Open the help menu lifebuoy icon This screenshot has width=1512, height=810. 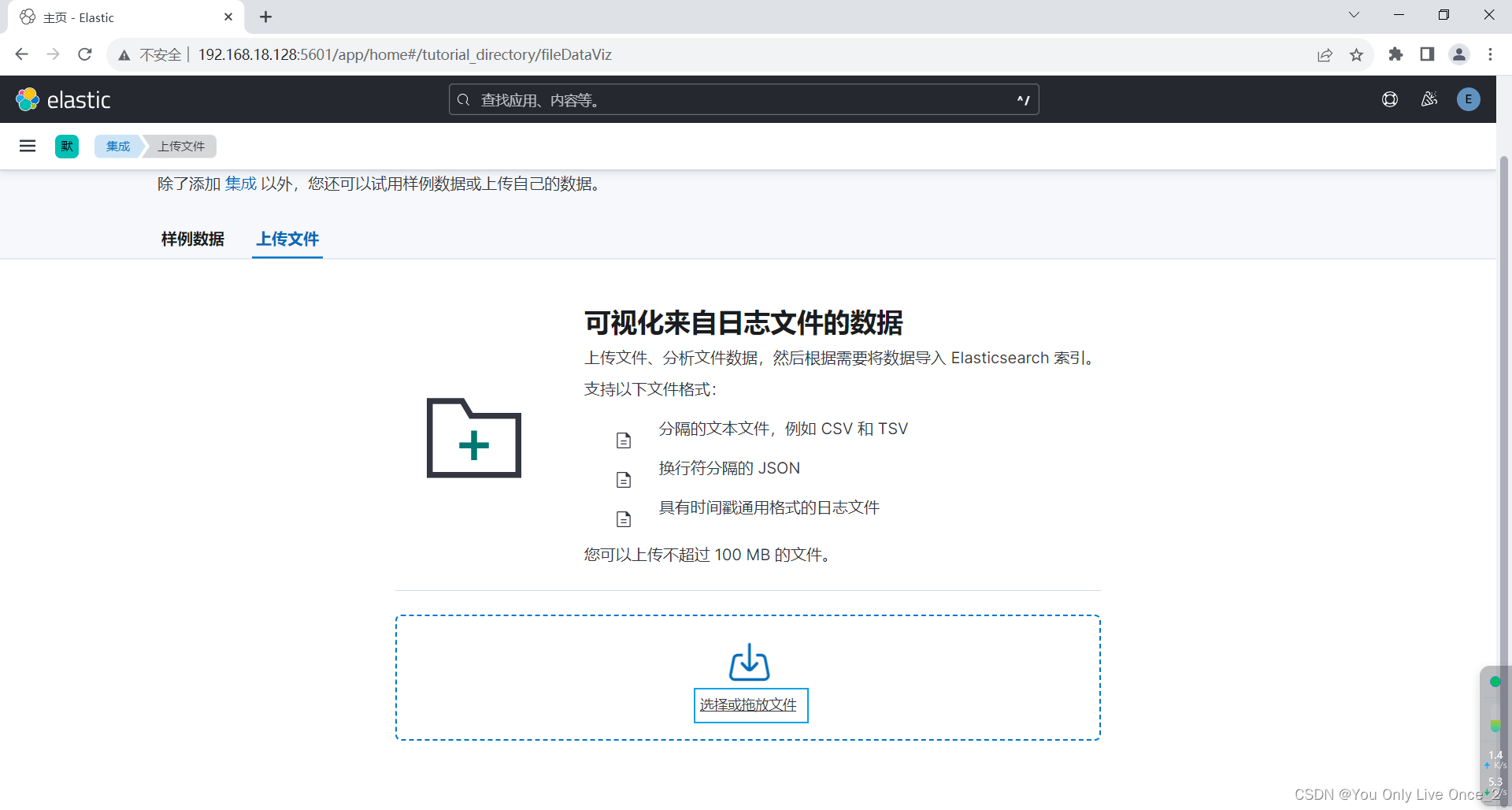(x=1390, y=99)
